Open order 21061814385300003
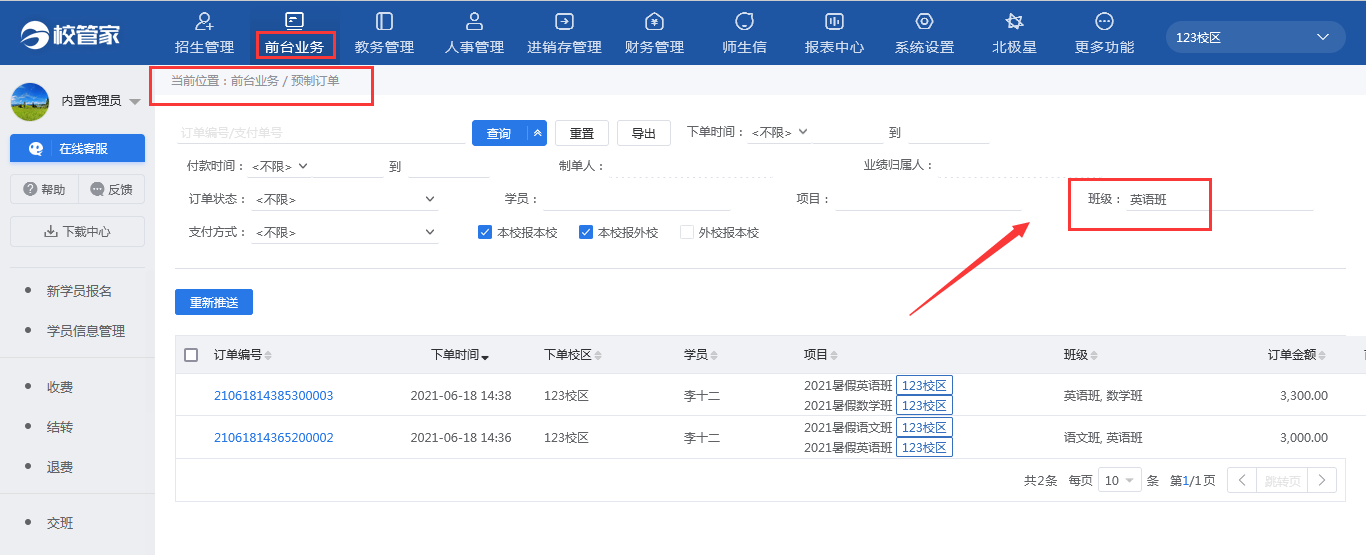The height and width of the screenshot is (555, 1366). click(x=273, y=395)
